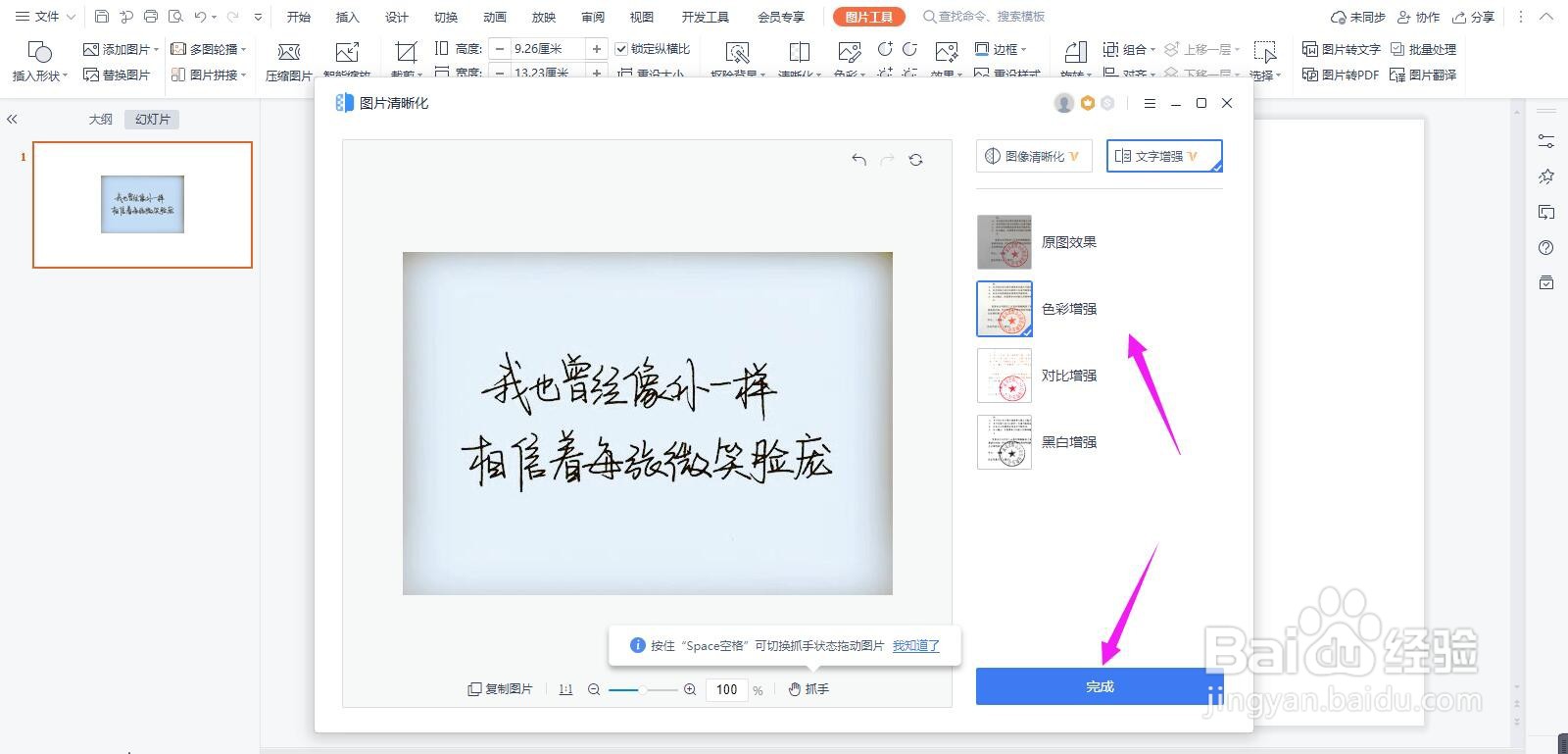Expand the Multi-image Carousel dropdown
The width and height of the screenshot is (1568, 754).
click(243, 49)
